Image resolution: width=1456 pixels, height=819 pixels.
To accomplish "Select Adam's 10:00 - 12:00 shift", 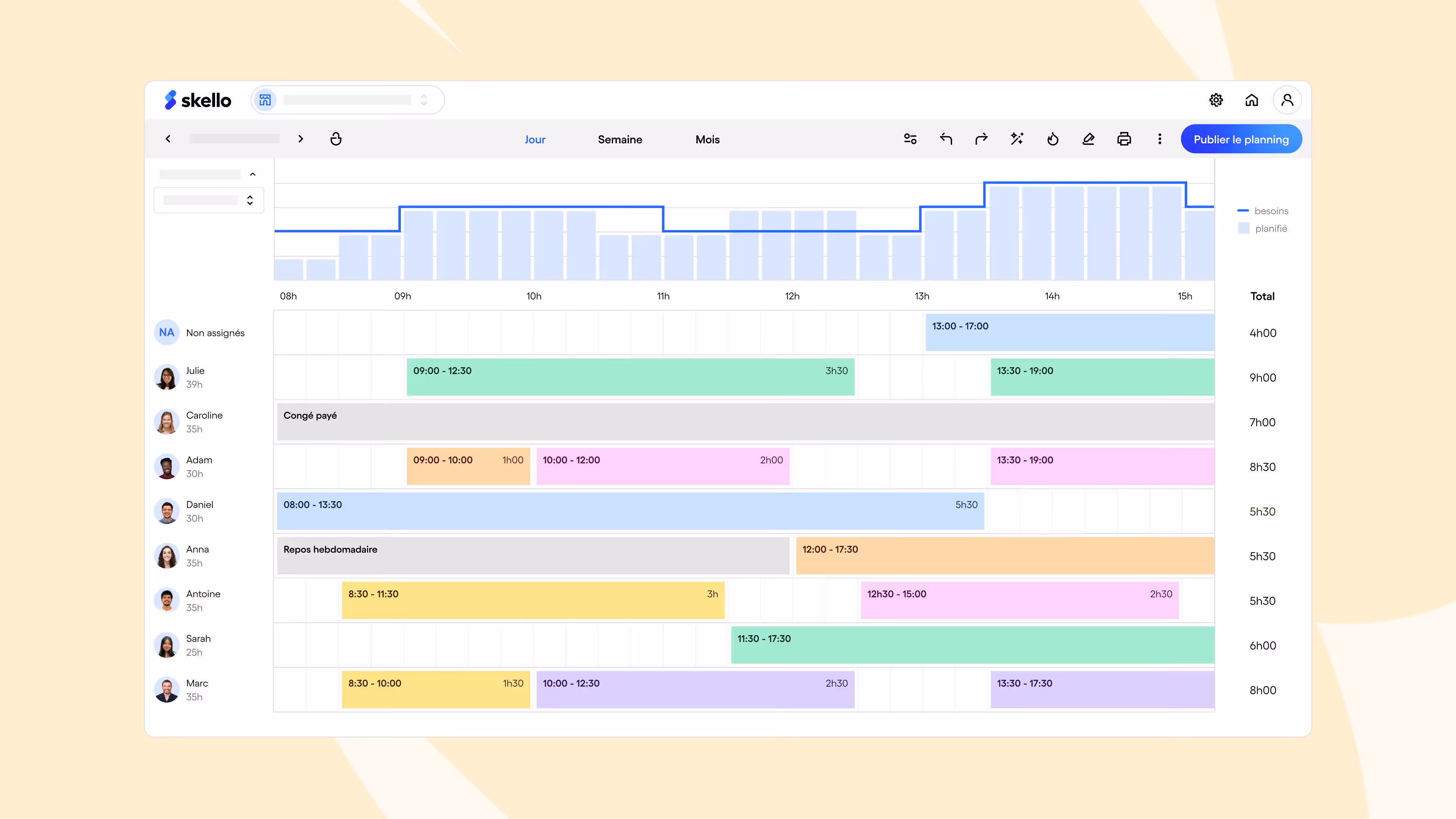I will pyautogui.click(x=662, y=466).
